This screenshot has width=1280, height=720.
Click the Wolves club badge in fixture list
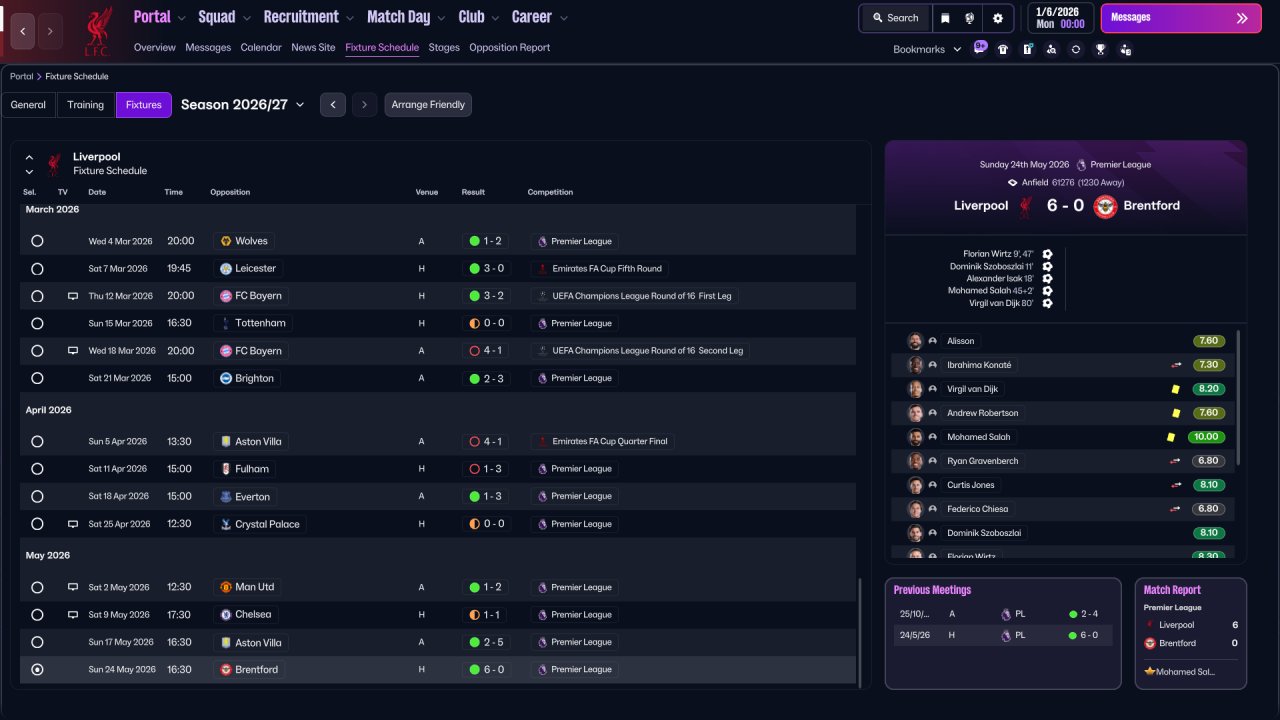225,241
